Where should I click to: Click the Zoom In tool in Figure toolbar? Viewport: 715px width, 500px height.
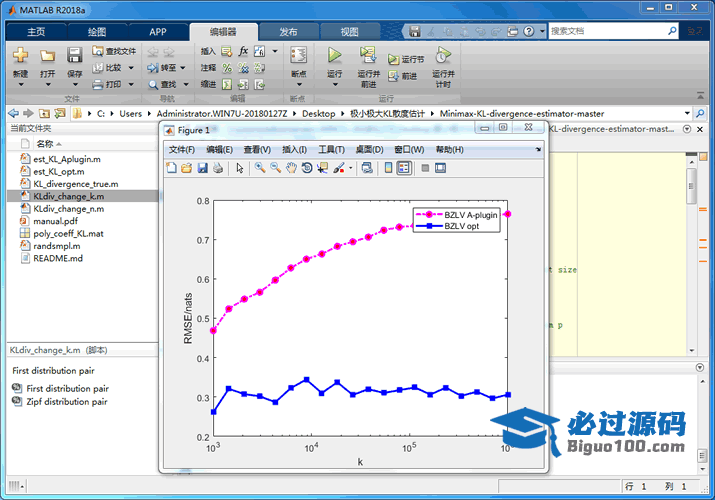point(259,168)
